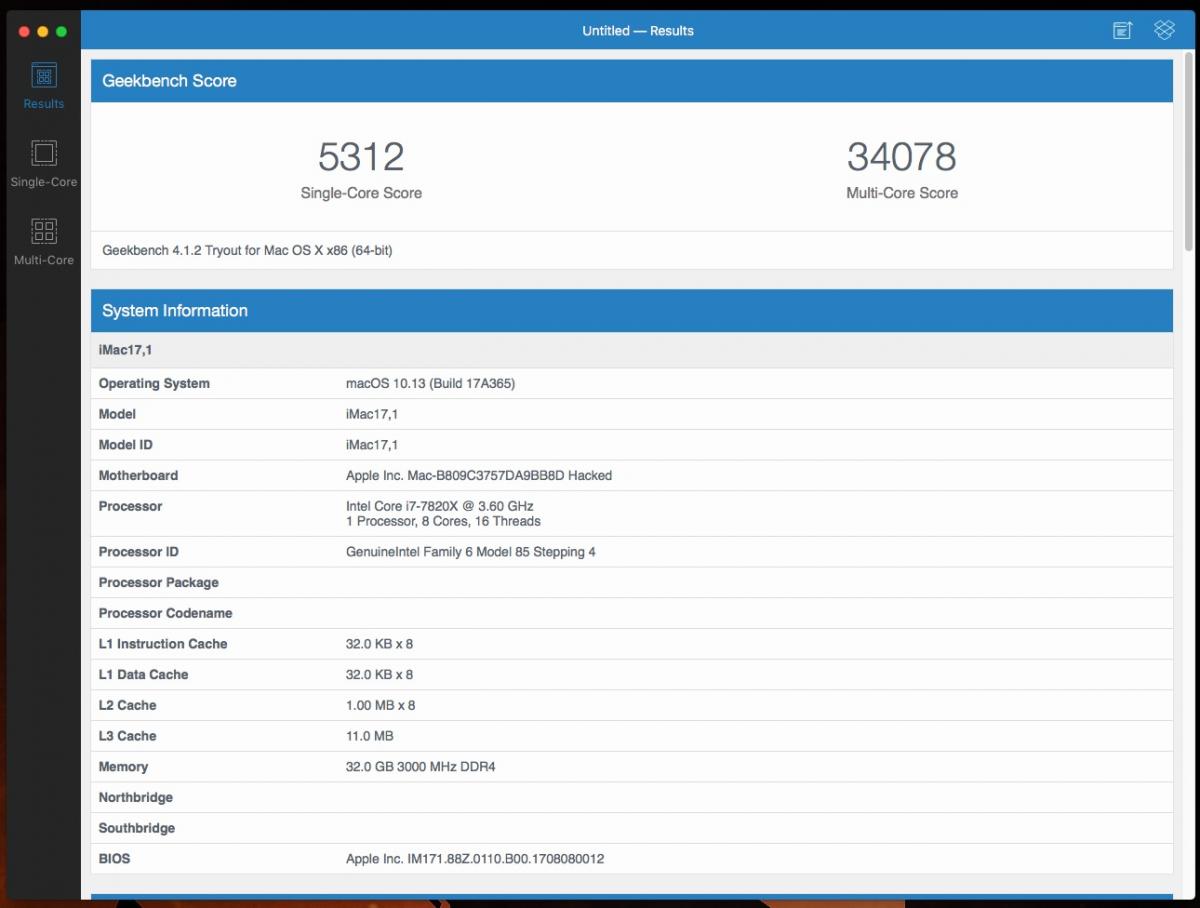Screen dimensions: 1200x908
Task: Select the Processor row label
Action: pyautogui.click(x=130, y=507)
